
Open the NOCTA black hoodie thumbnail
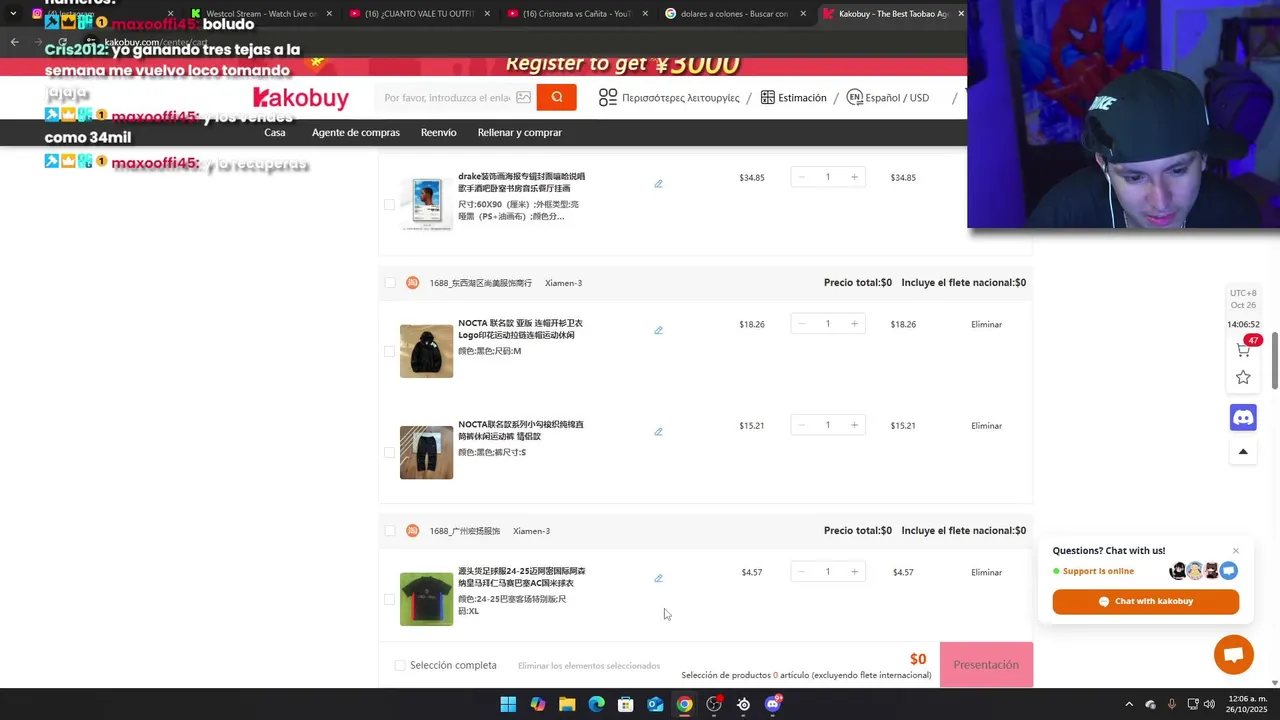click(x=426, y=351)
